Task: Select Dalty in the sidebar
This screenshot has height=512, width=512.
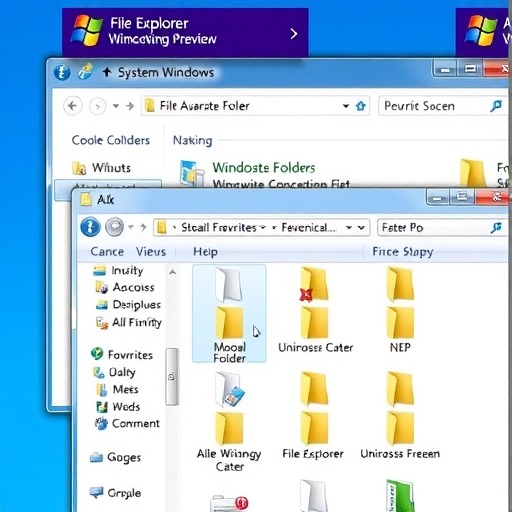Action: (114, 372)
